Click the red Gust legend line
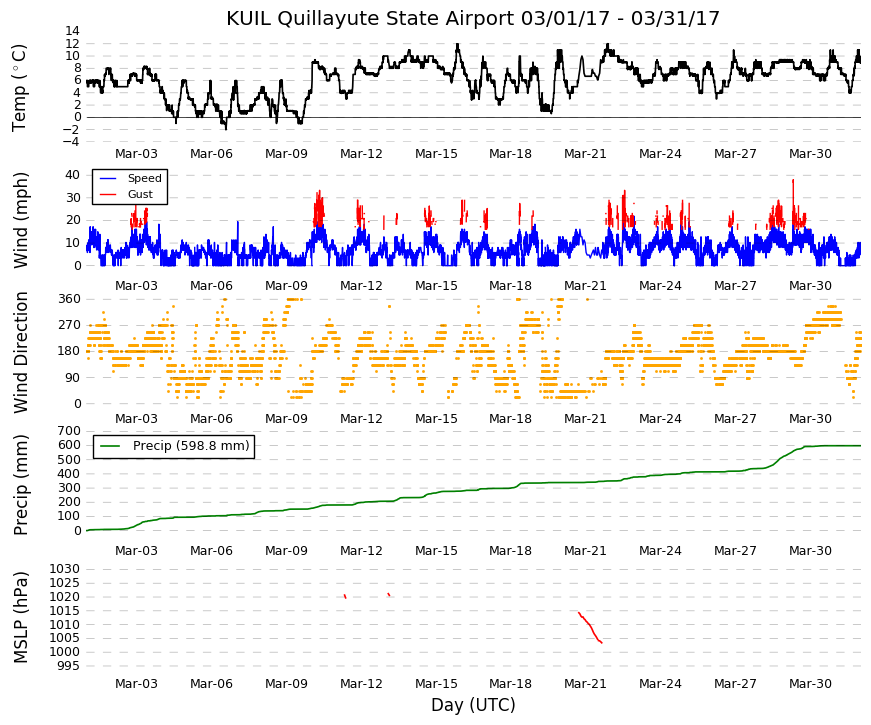The width and height of the screenshot is (871, 725). [x=108, y=194]
